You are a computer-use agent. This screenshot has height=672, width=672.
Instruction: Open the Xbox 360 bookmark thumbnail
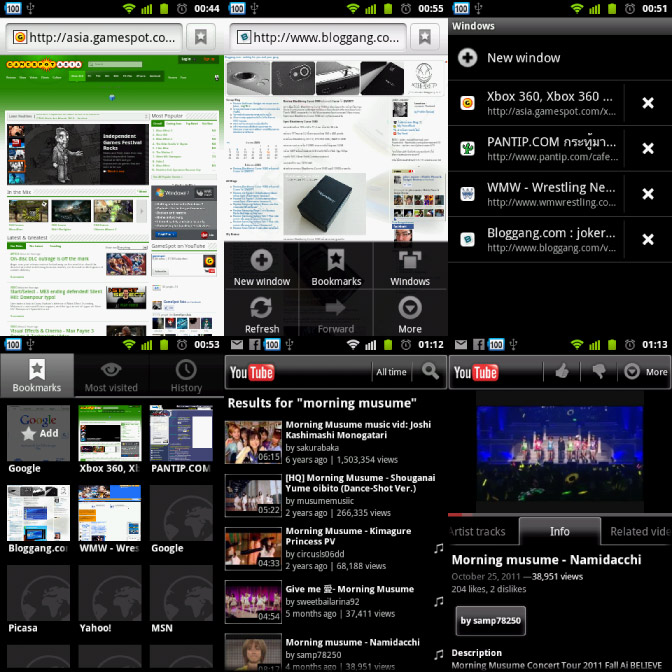pos(110,433)
